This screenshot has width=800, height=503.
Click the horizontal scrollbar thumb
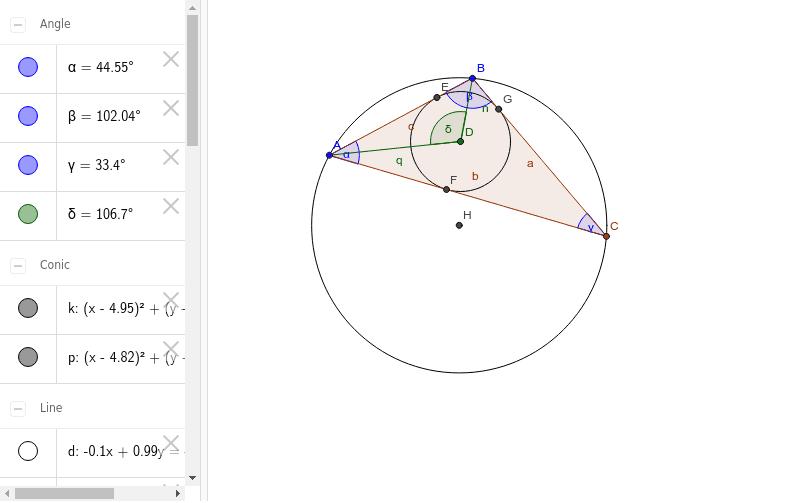(x=64, y=493)
